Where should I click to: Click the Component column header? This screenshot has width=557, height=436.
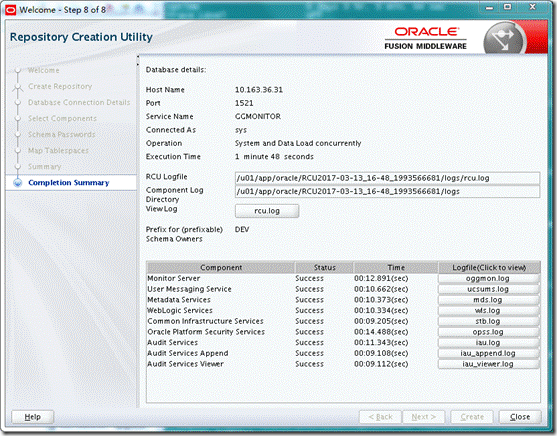click(221, 268)
